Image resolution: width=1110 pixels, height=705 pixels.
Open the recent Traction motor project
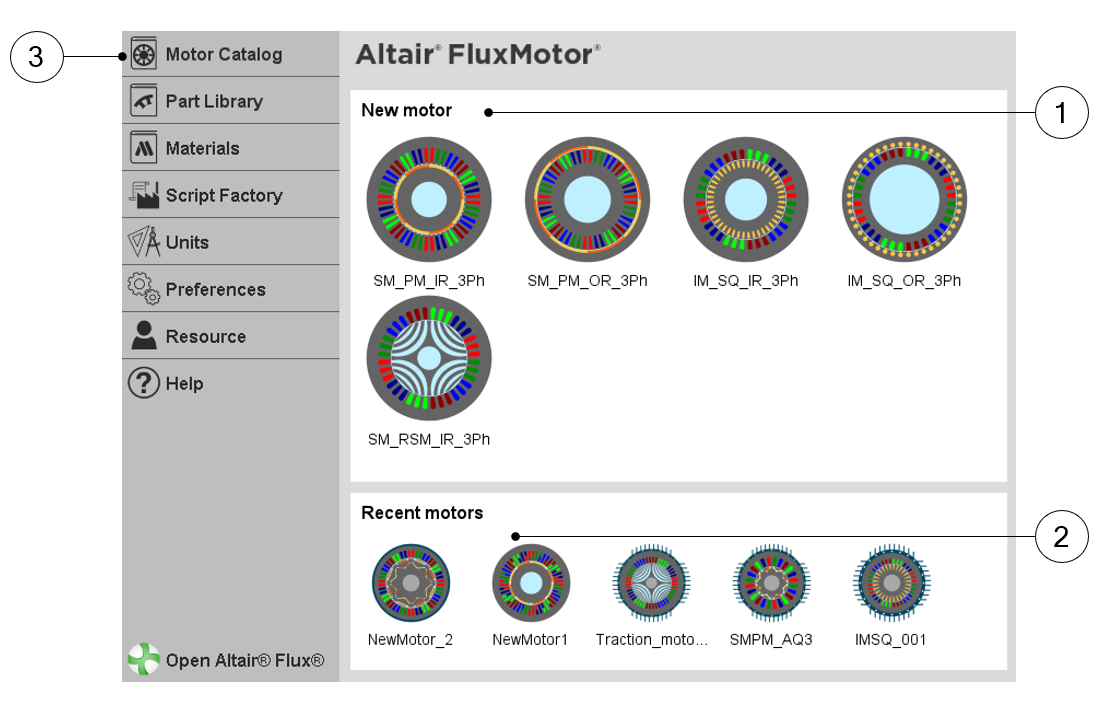[x=652, y=583]
